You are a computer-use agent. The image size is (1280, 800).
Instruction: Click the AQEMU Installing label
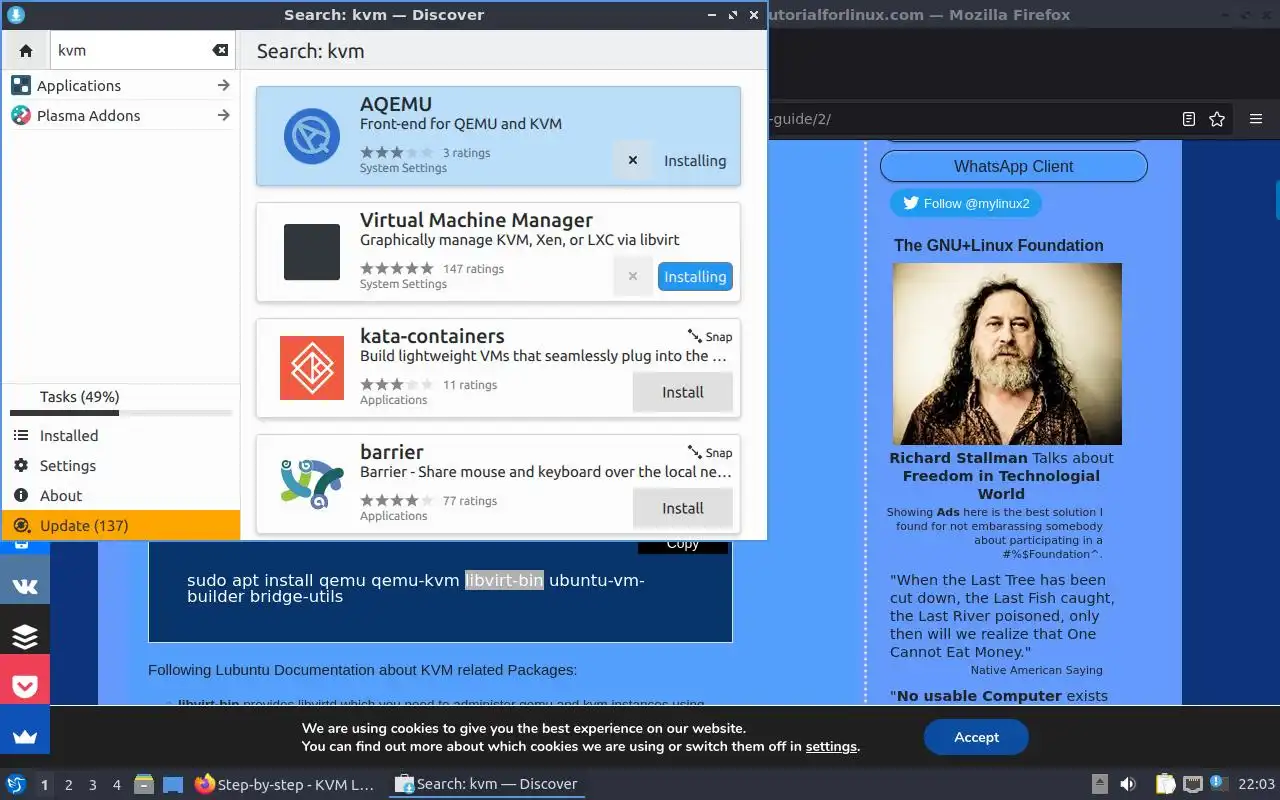click(x=695, y=161)
